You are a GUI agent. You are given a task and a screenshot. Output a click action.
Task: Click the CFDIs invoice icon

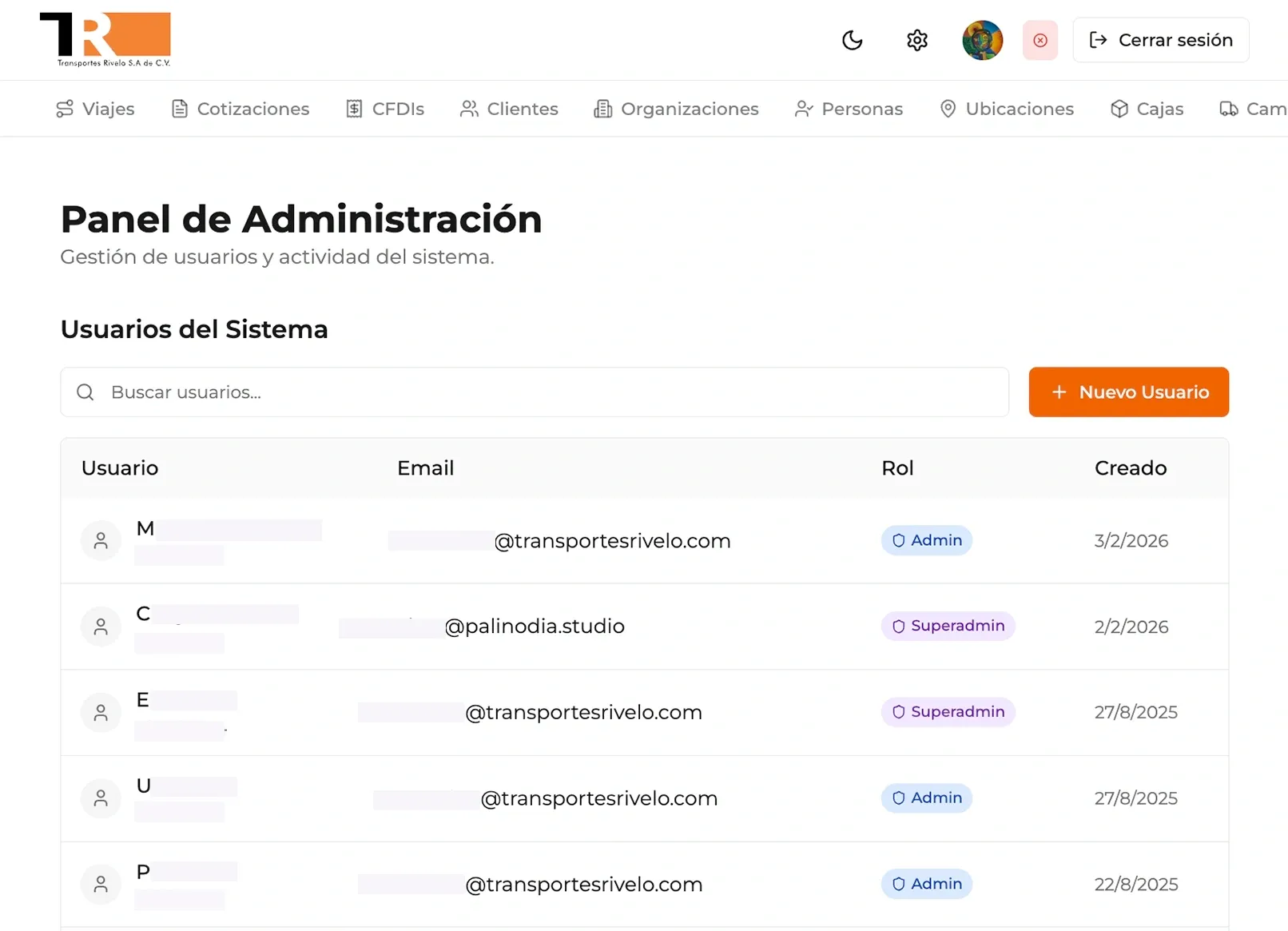(x=355, y=109)
